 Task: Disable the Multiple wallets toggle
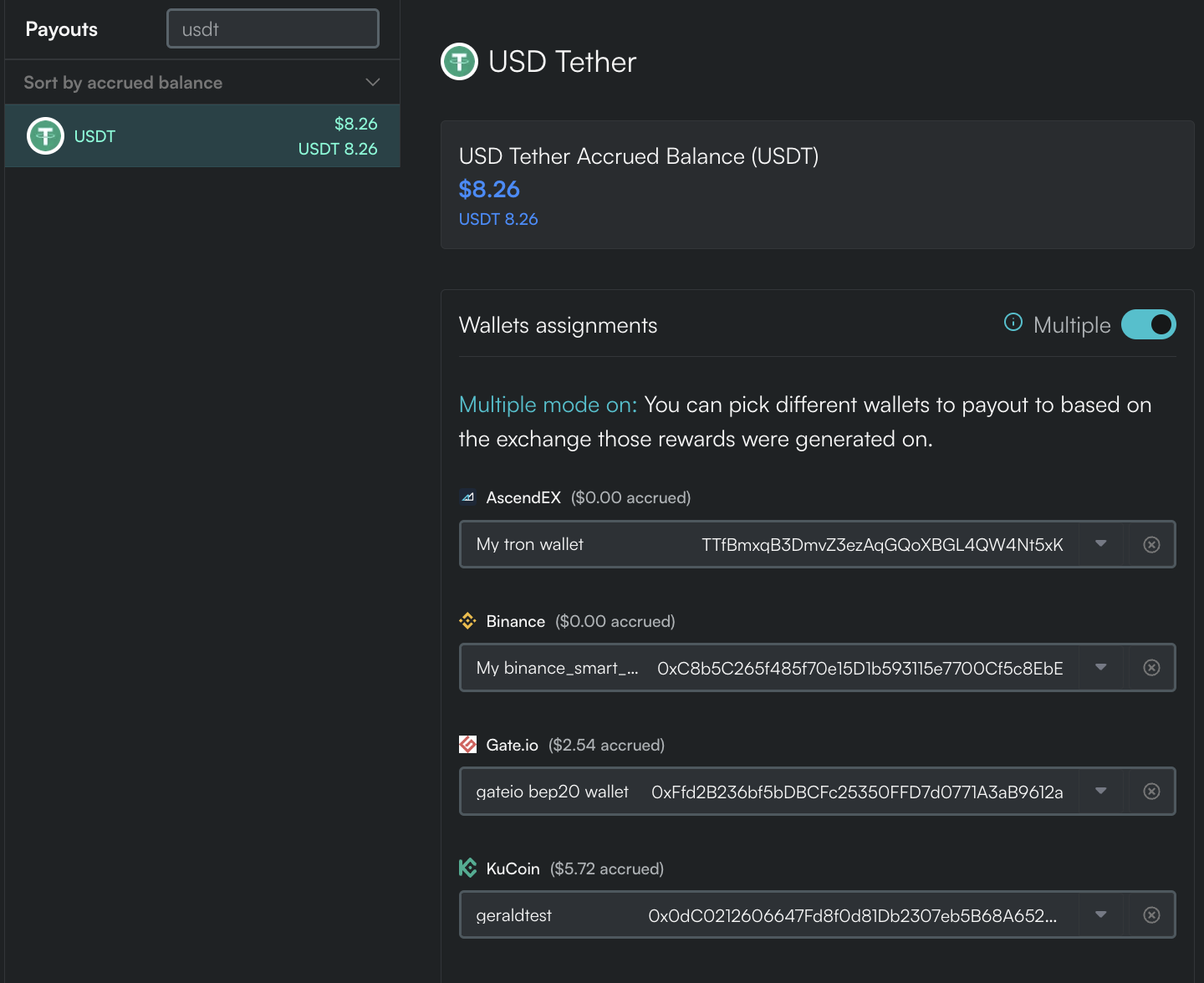click(1148, 325)
